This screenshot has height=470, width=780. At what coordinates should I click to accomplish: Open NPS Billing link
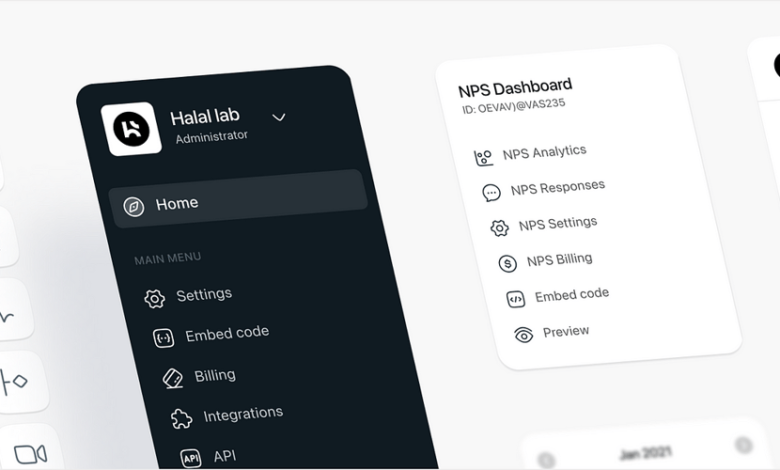click(560, 260)
